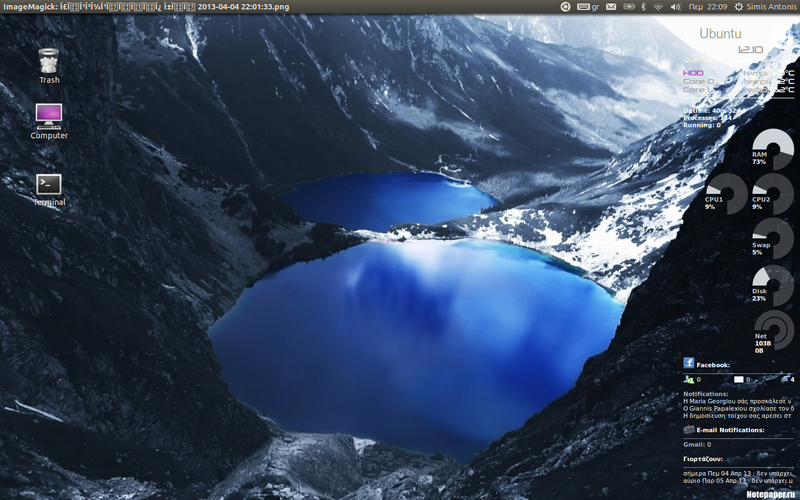Screen dimensions: 800x500
Task: Open the Bluetooth indicator in top panel
Action: [643, 7]
